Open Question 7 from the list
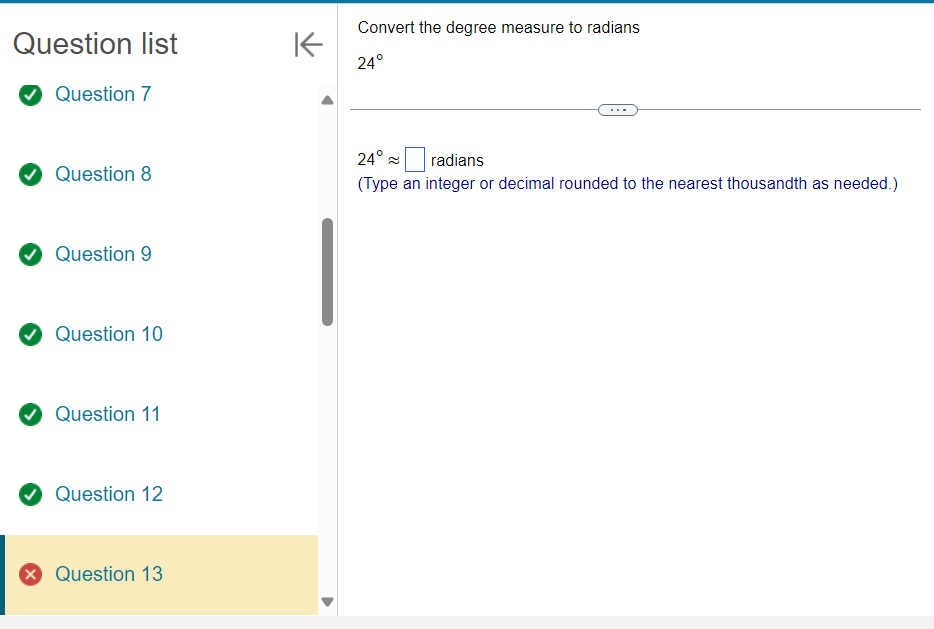The image size is (934, 629). pos(103,95)
